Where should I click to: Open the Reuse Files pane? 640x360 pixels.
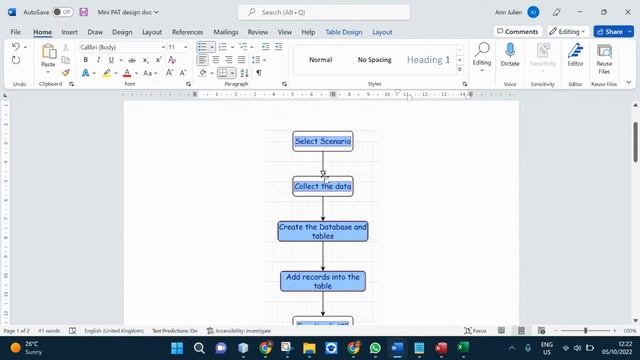tap(604, 59)
